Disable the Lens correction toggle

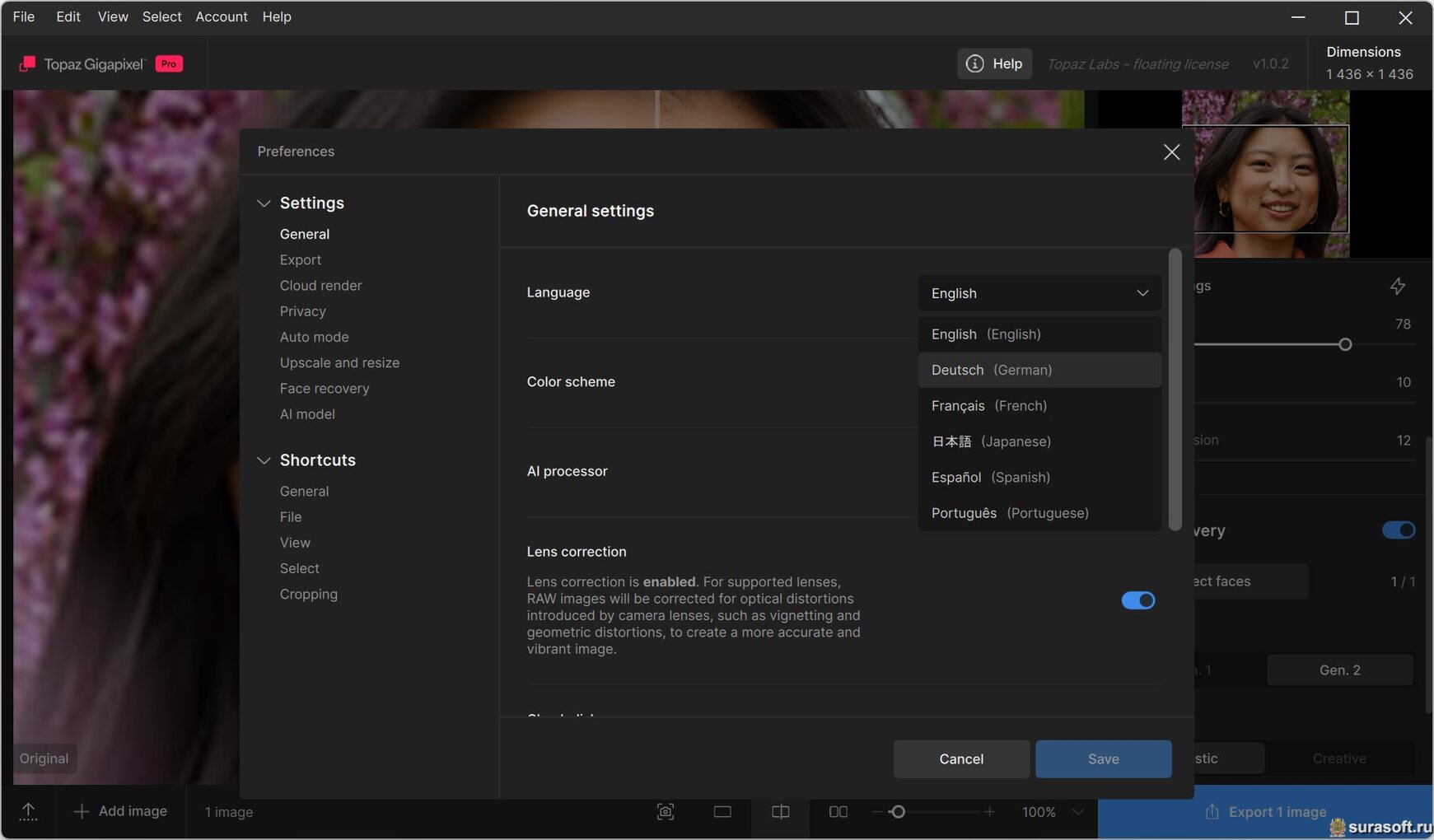pyautogui.click(x=1137, y=600)
